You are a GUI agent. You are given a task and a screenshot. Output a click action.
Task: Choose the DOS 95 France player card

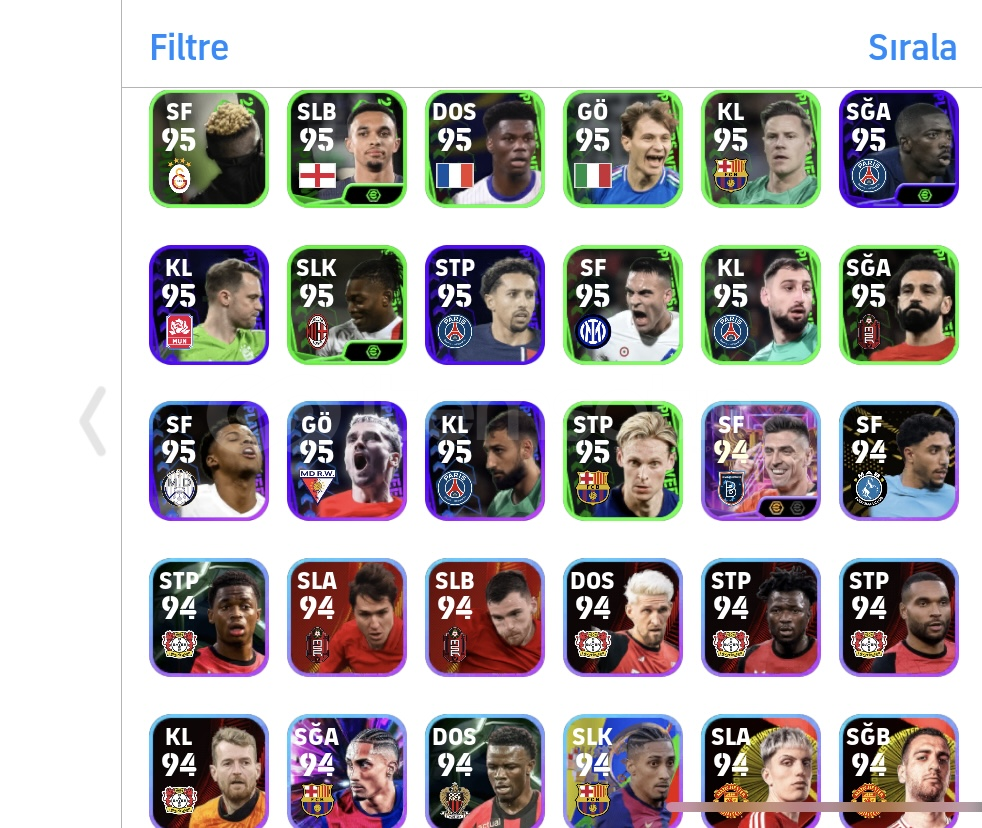point(485,148)
